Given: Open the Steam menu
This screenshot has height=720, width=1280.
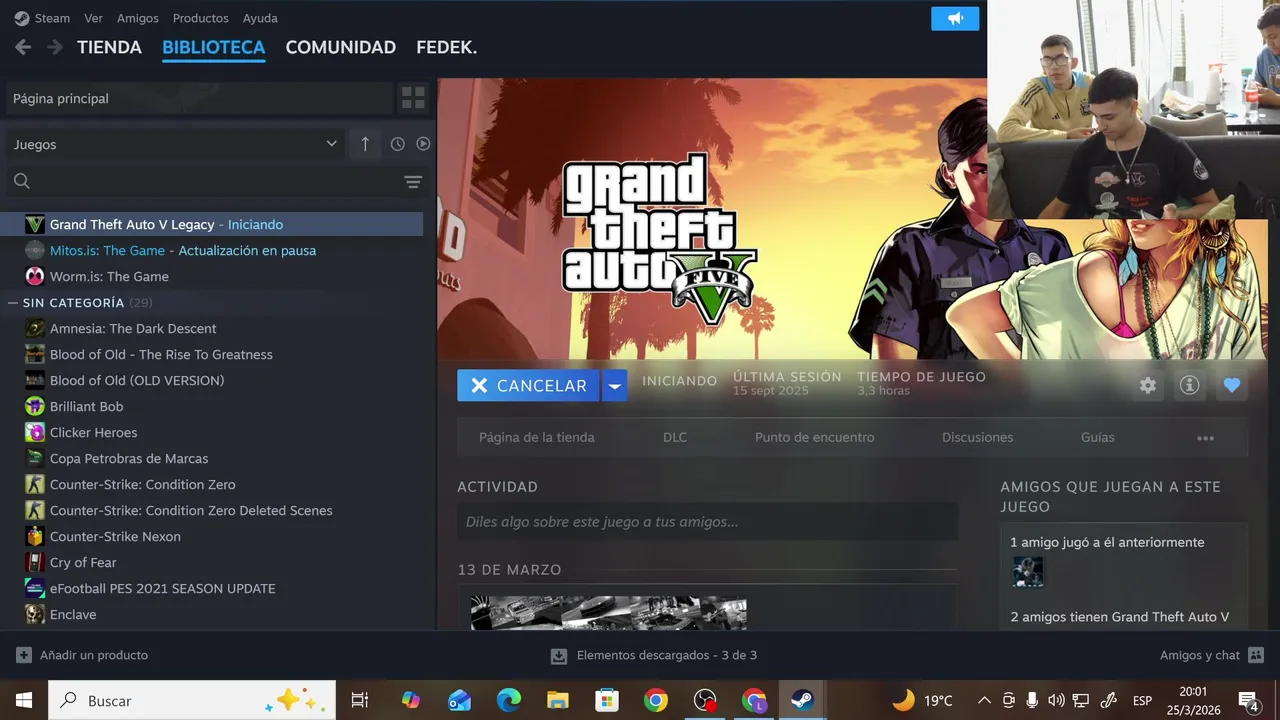Looking at the screenshot, I should (x=42, y=18).
